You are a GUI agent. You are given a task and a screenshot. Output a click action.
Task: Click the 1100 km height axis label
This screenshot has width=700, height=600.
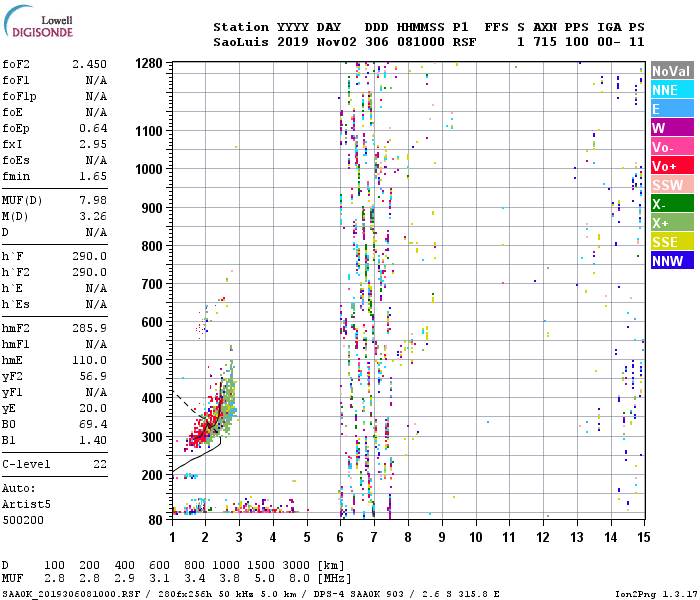click(x=149, y=131)
